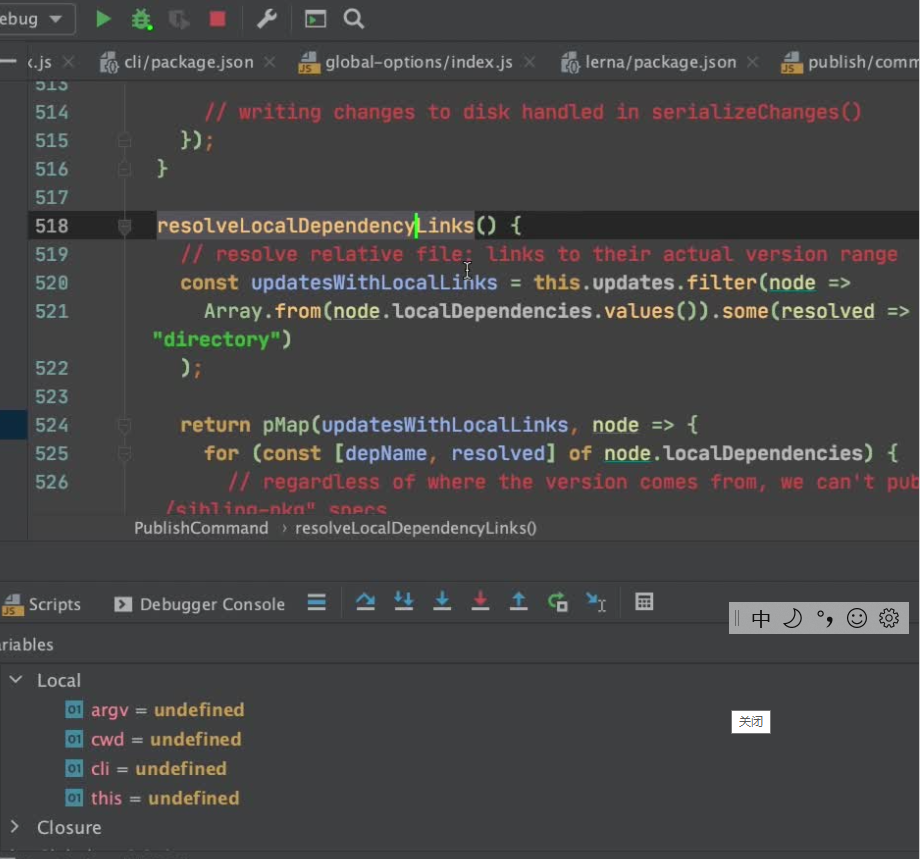Run the configuration with the green play icon
920x859 pixels.
tap(103, 19)
